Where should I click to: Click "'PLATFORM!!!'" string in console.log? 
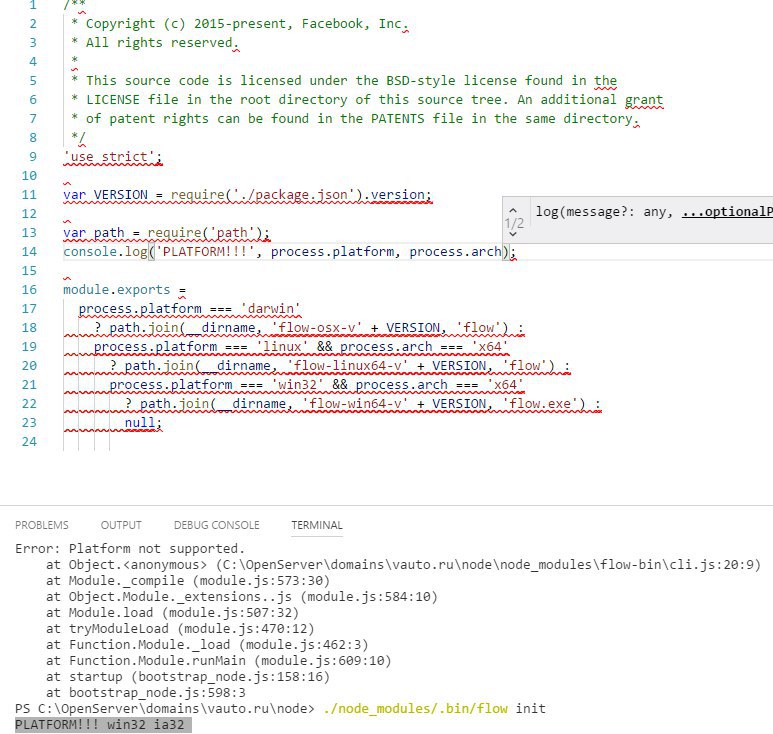pyautogui.click(x=205, y=252)
